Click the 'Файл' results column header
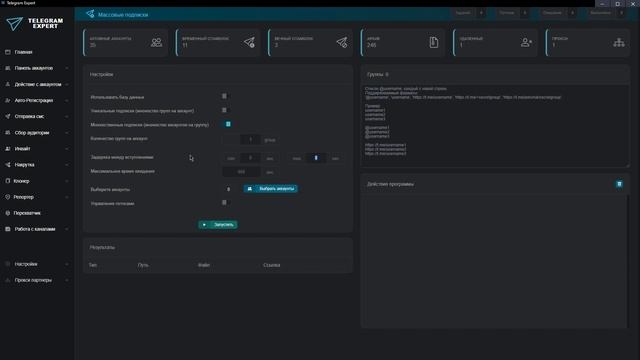Image resolution: width=640 pixels, height=360 pixels. [x=204, y=265]
